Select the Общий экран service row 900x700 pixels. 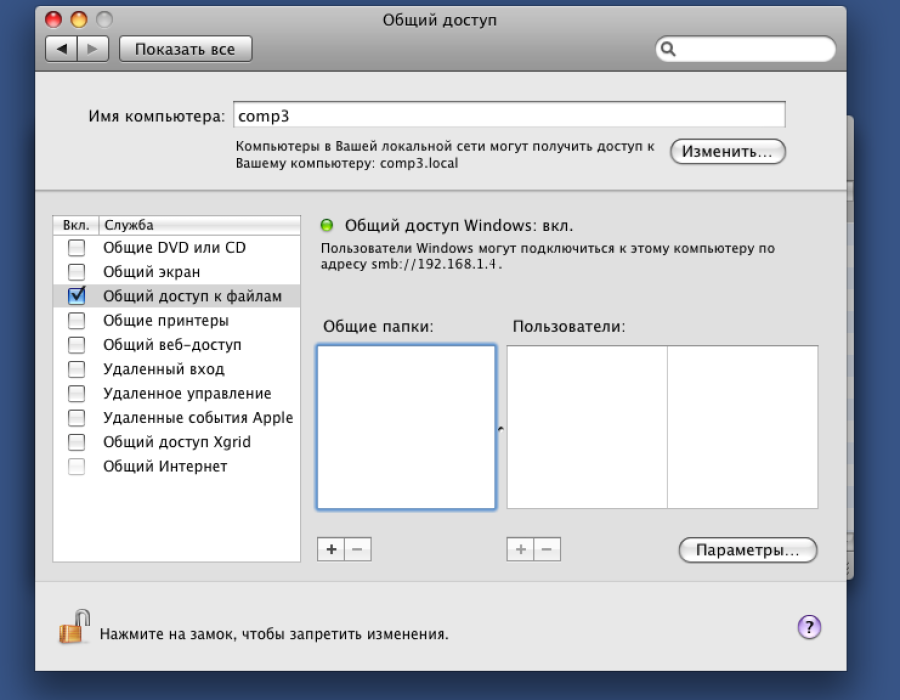click(x=177, y=272)
